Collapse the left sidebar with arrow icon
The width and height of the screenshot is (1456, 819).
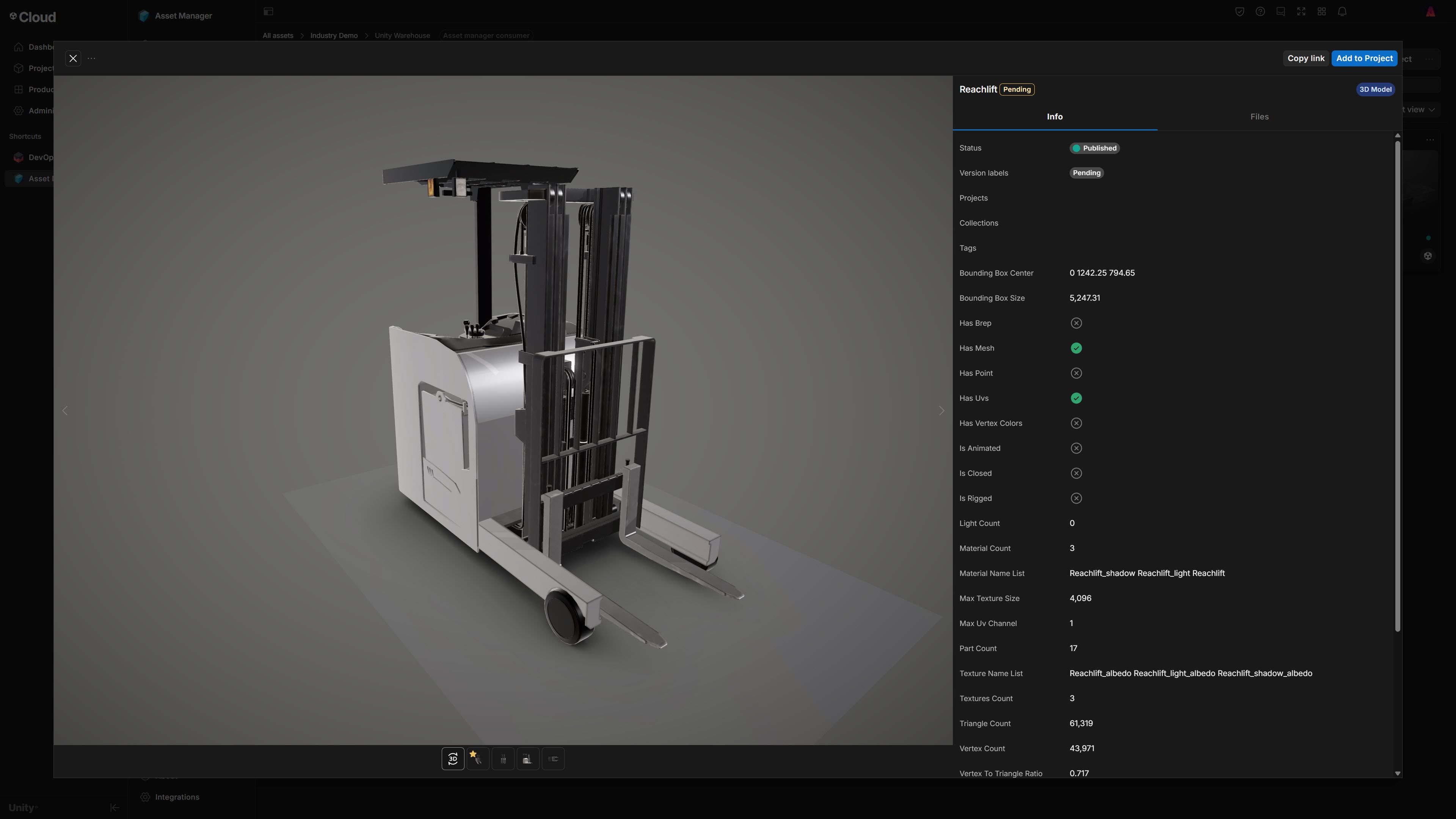tap(114, 807)
